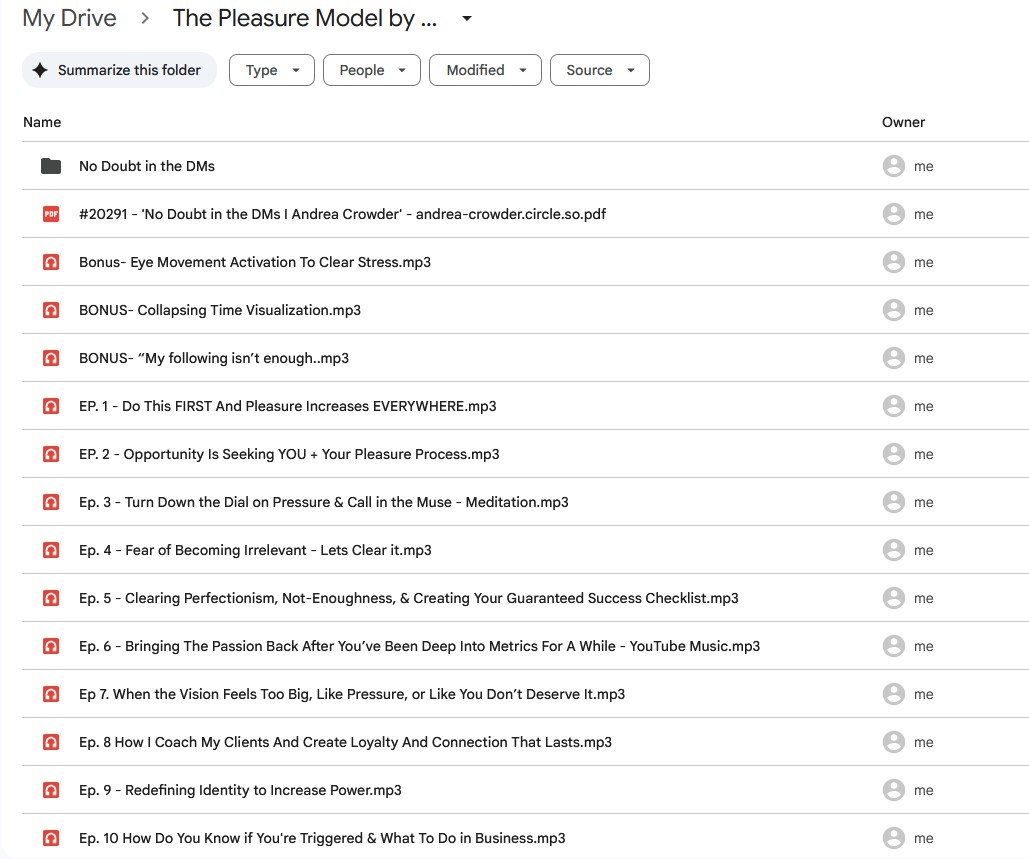Viewport: 1029px width, 859px height.
Task: Click owner avatar in the No Doubt folder row
Action: (x=893, y=166)
